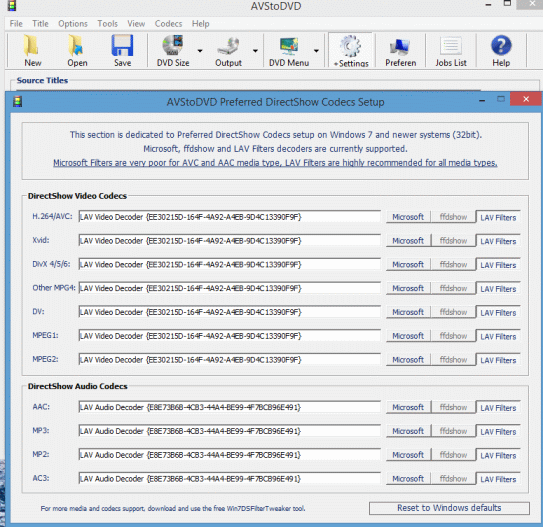The image size is (543, 527).
Task: Expand the DVD Menu dropdown arrow
Action: coord(316,51)
